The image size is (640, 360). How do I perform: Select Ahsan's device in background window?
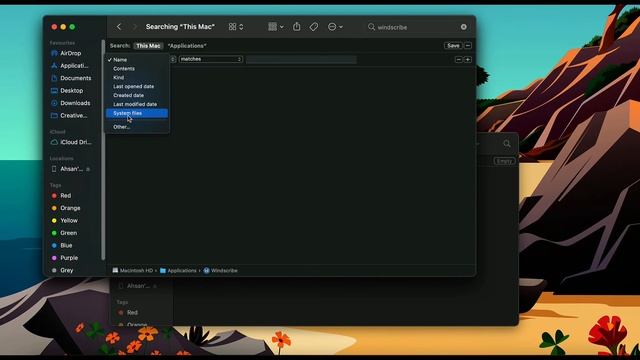point(138,286)
